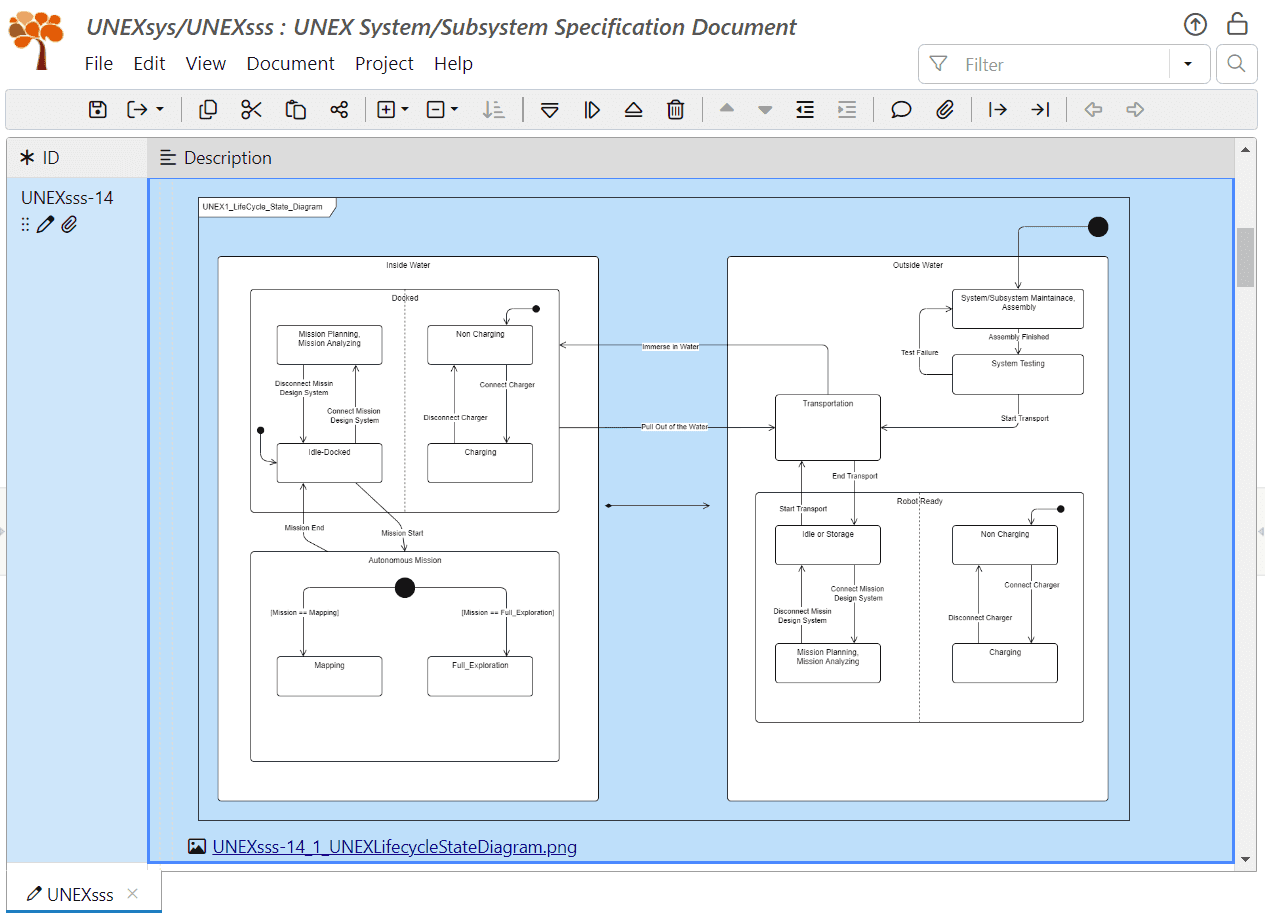Open the View menu
The image size is (1267, 913).
pos(206,63)
